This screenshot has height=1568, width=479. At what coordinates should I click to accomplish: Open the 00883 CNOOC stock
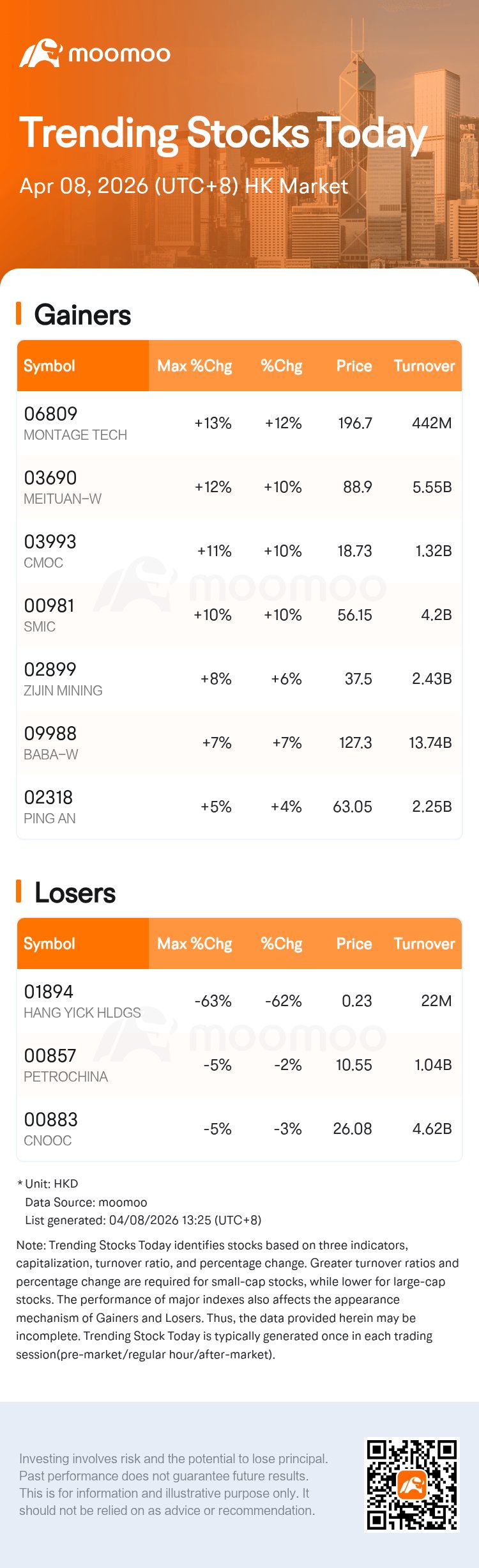(50, 1129)
